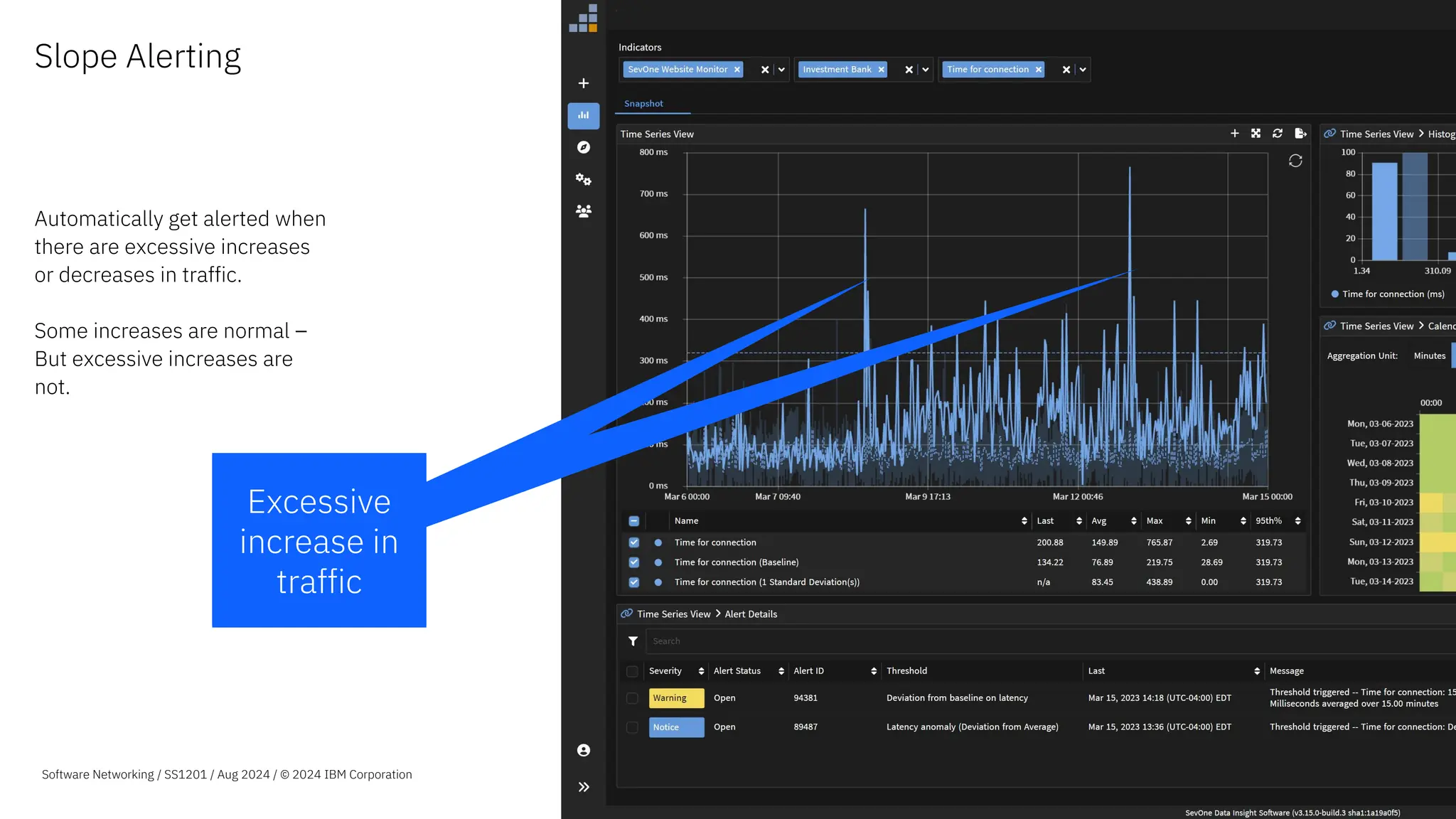Switch to the Snapshot tab
The width and height of the screenshot is (1456, 819).
point(643,104)
